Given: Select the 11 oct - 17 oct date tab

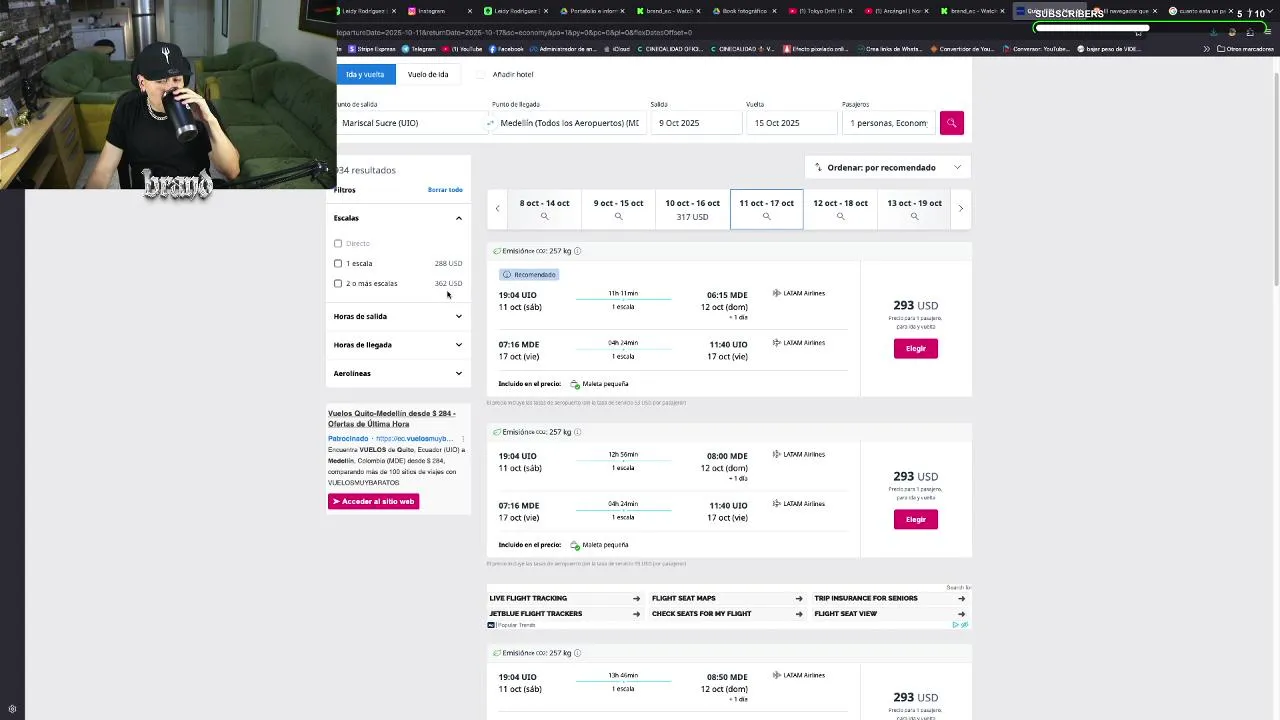Looking at the screenshot, I should tap(766, 209).
